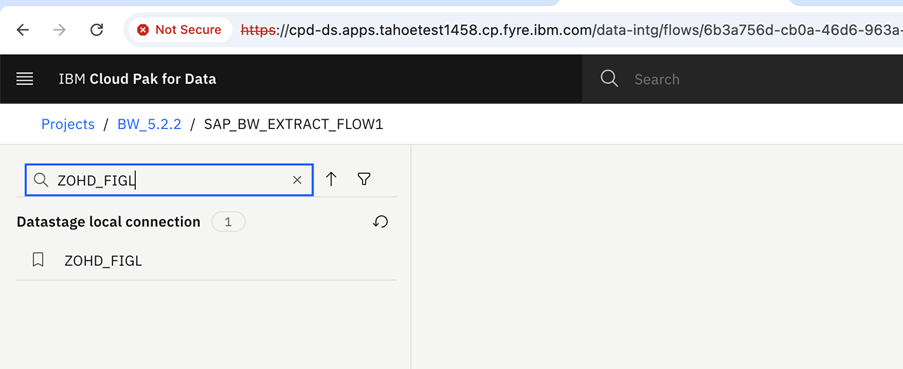Refresh the Datastage local connection list
The width and height of the screenshot is (903, 369).
(381, 222)
